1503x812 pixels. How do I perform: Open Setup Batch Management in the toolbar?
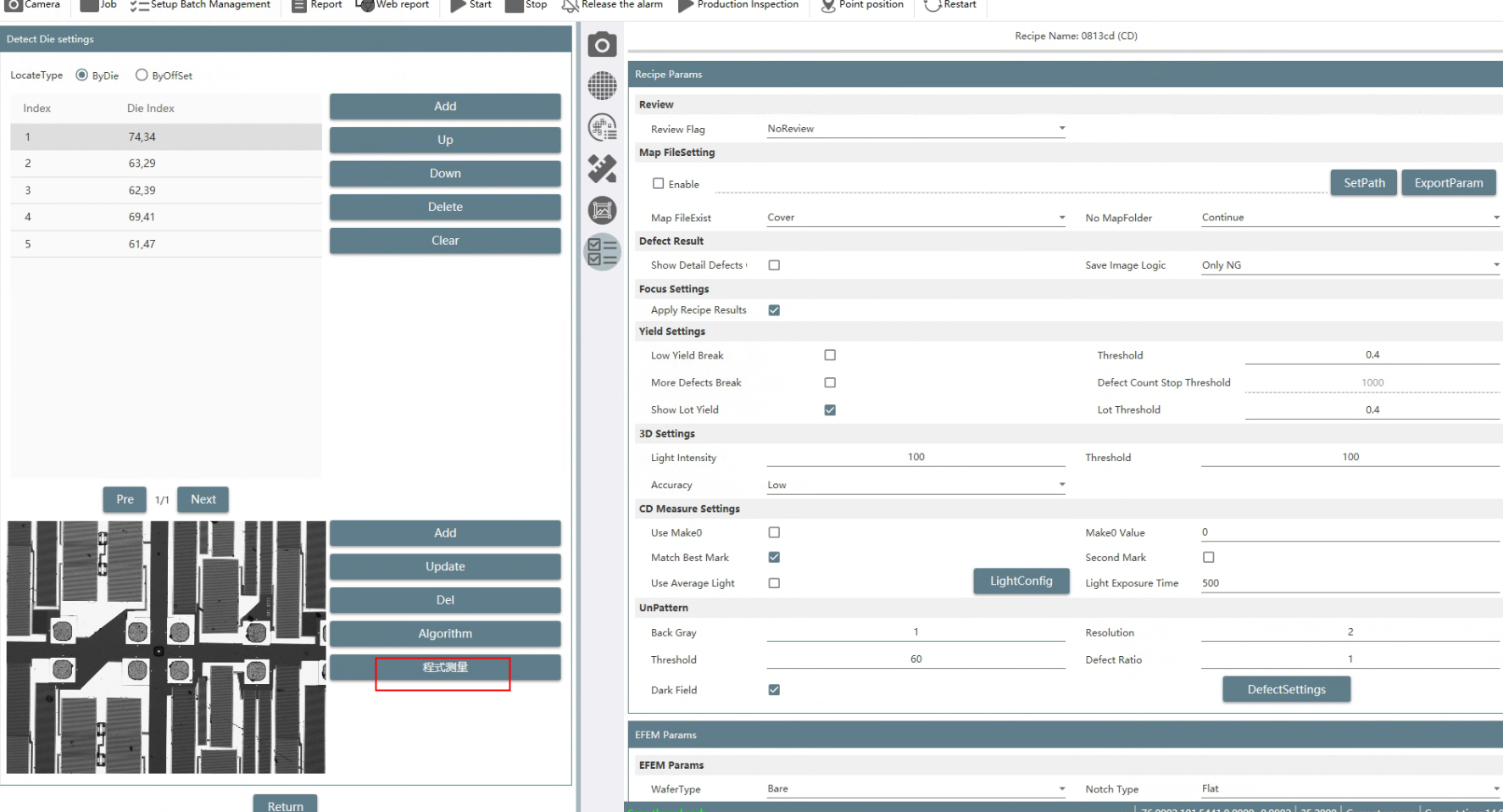[x=201, y=5]
